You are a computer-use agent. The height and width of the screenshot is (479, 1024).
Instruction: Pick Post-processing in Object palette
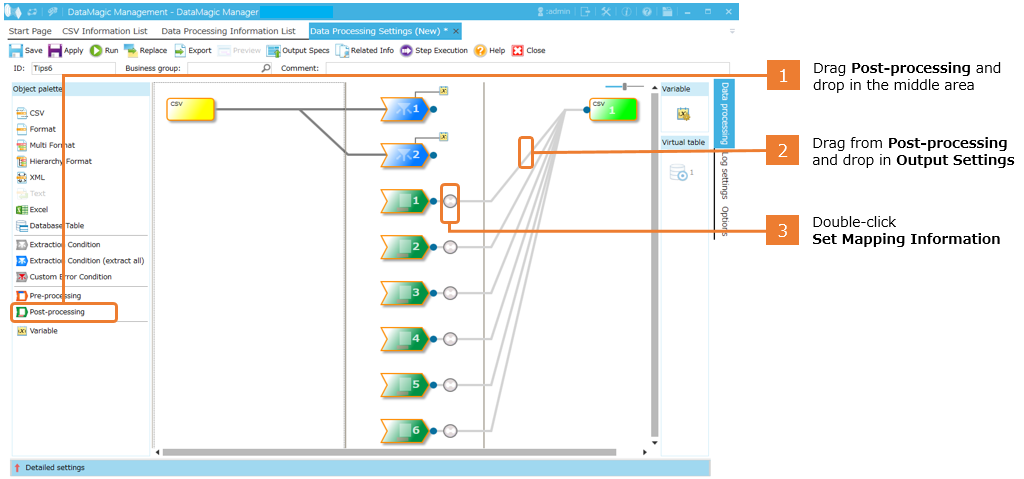(x=57, y=312)
